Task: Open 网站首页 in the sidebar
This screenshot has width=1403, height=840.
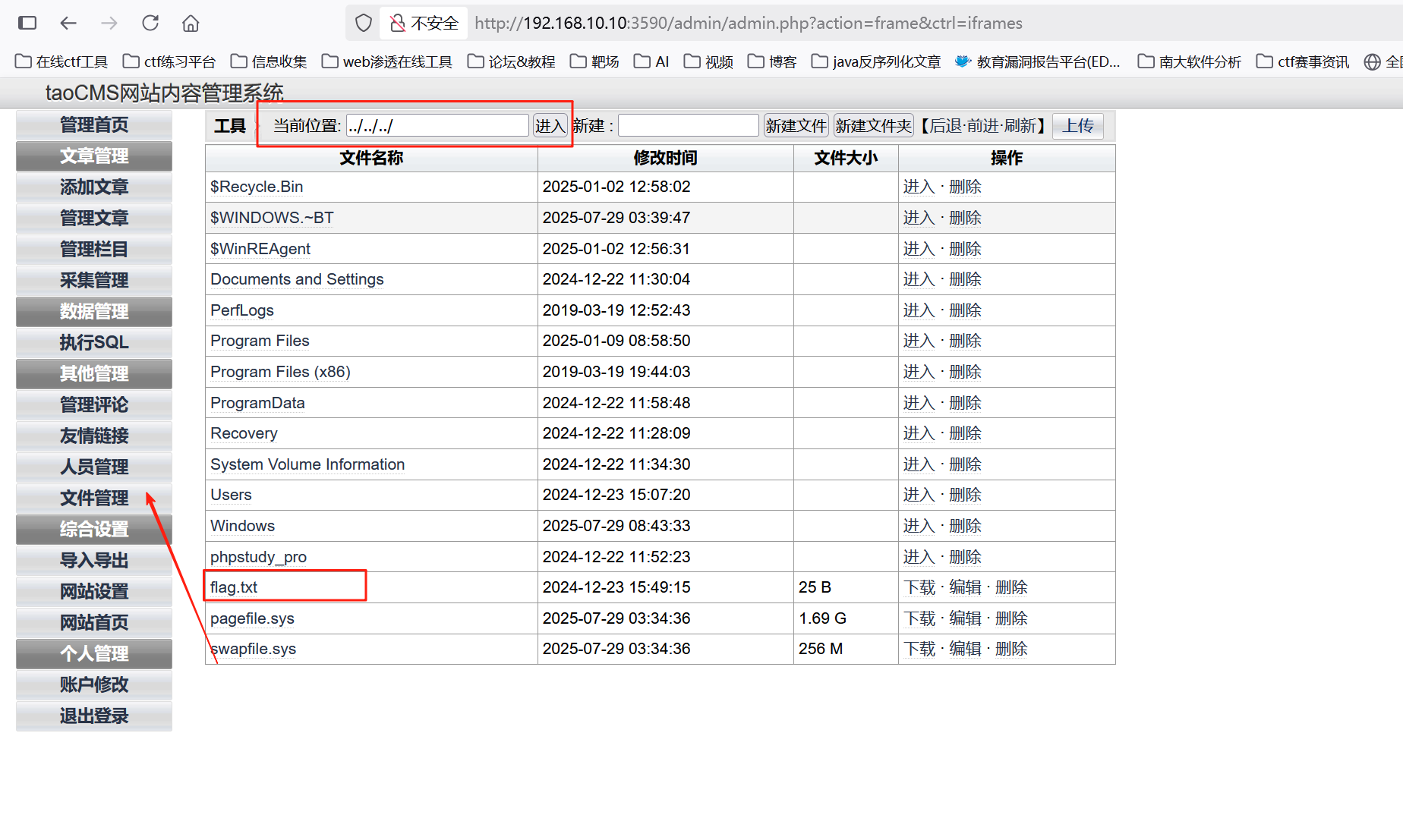Action: (94, 623)
